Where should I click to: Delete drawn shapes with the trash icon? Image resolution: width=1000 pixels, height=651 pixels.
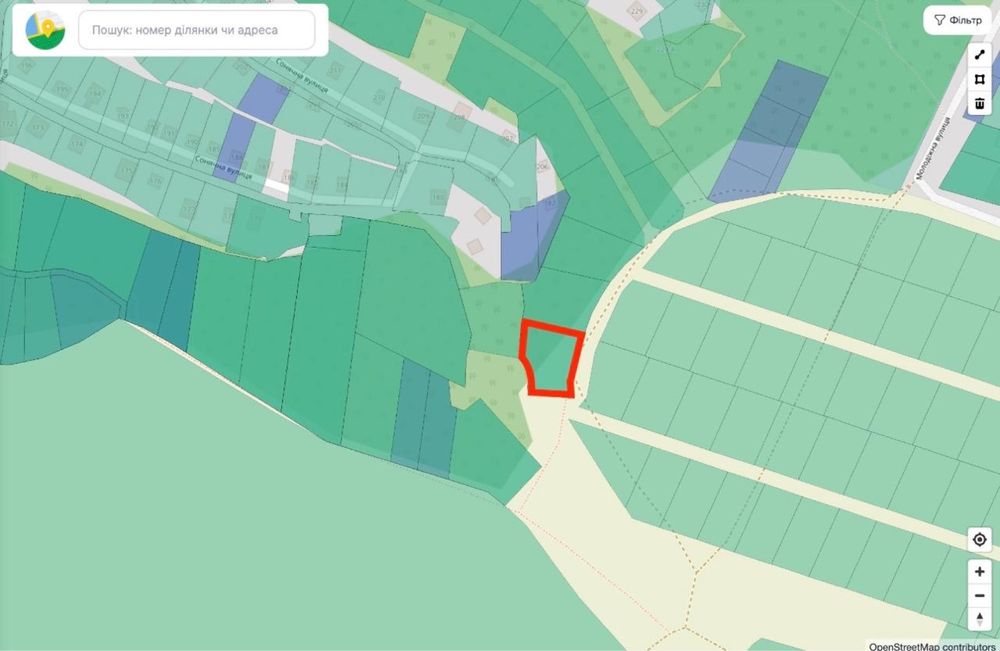coord(980,103)
